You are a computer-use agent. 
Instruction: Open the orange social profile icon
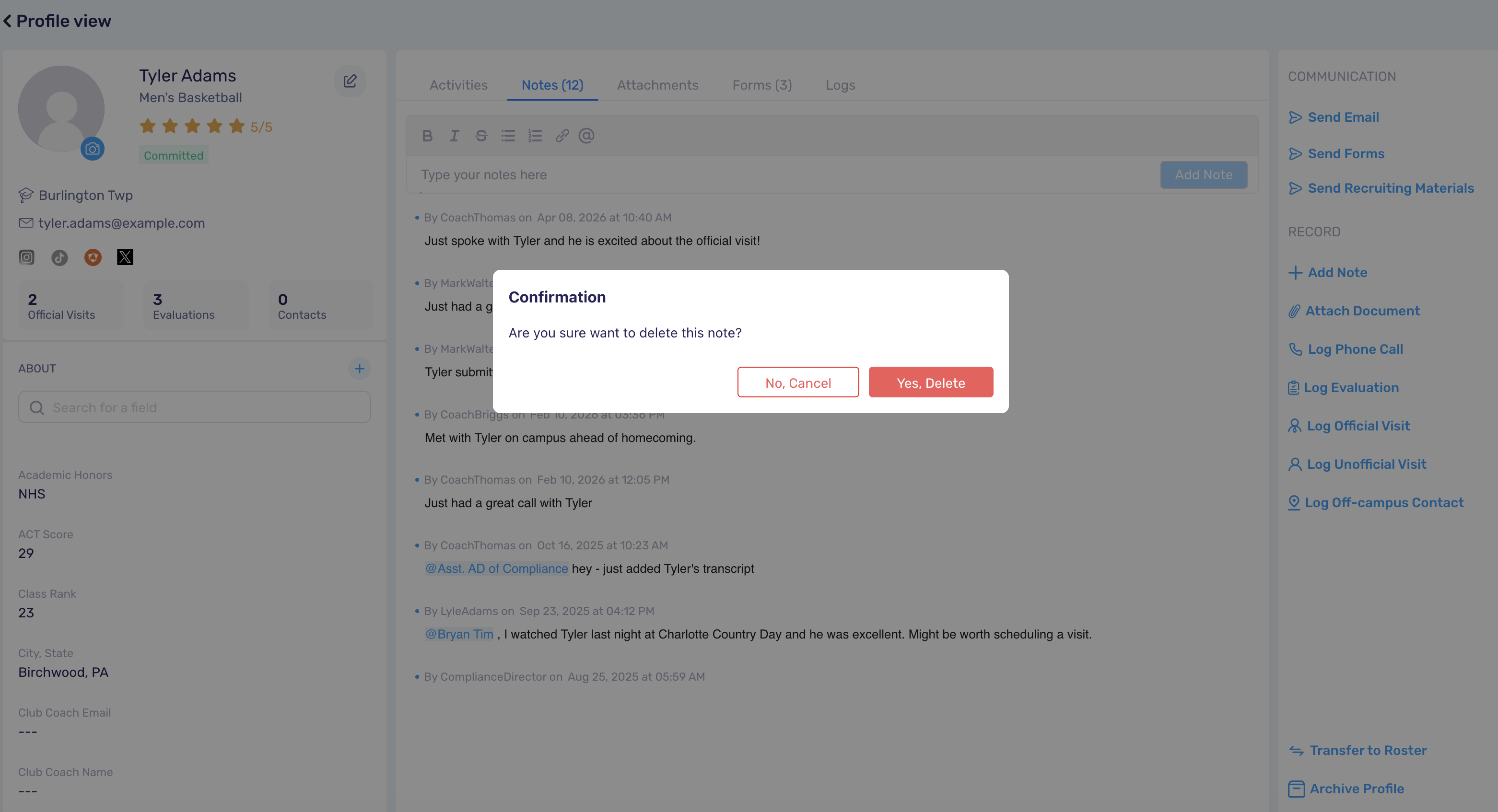(x=93, y=257)
